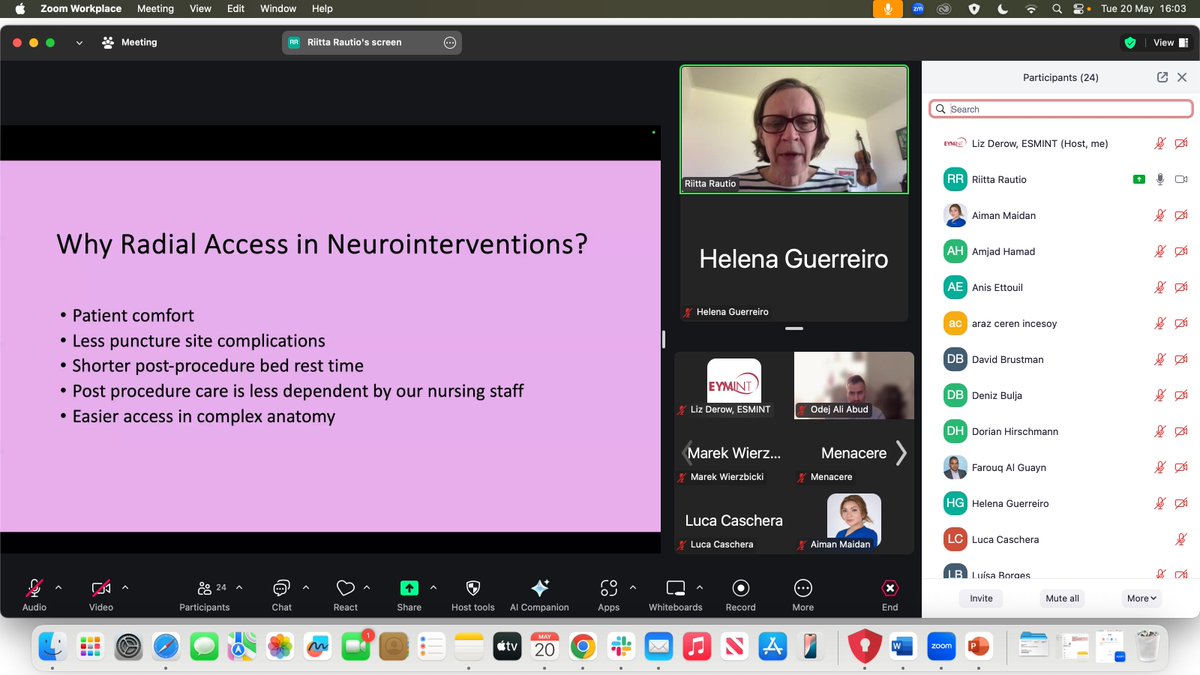This screenshot has height=675, width=1200.
Task: Unmute Luca Caschera in participant list
Action: (x=1181, y=539)
